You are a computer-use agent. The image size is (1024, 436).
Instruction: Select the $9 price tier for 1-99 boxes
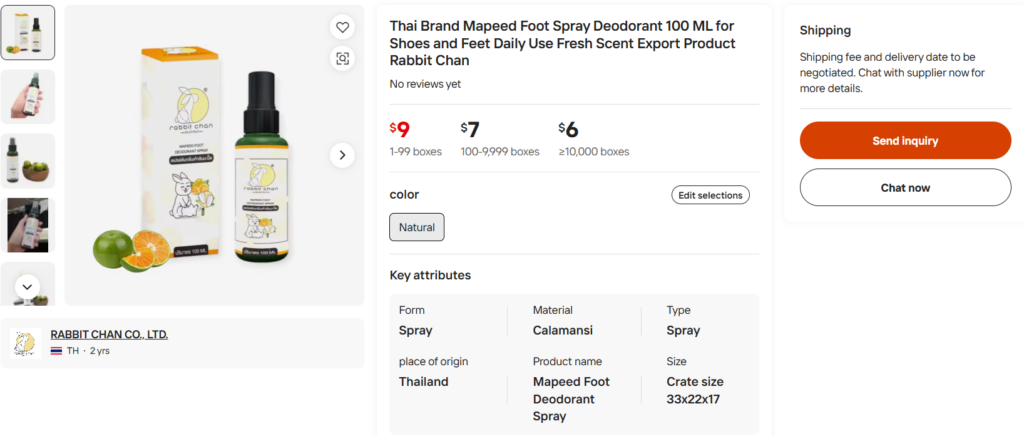[415, 139]
